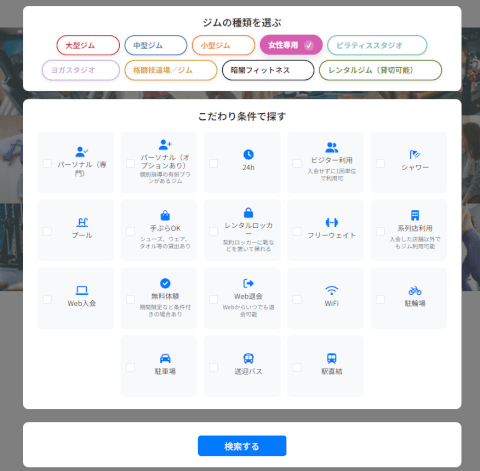480x471 pixels.
Task: Click the シューズ、ウェア、タオル等の貸出あり description
Action: [165, 243]
